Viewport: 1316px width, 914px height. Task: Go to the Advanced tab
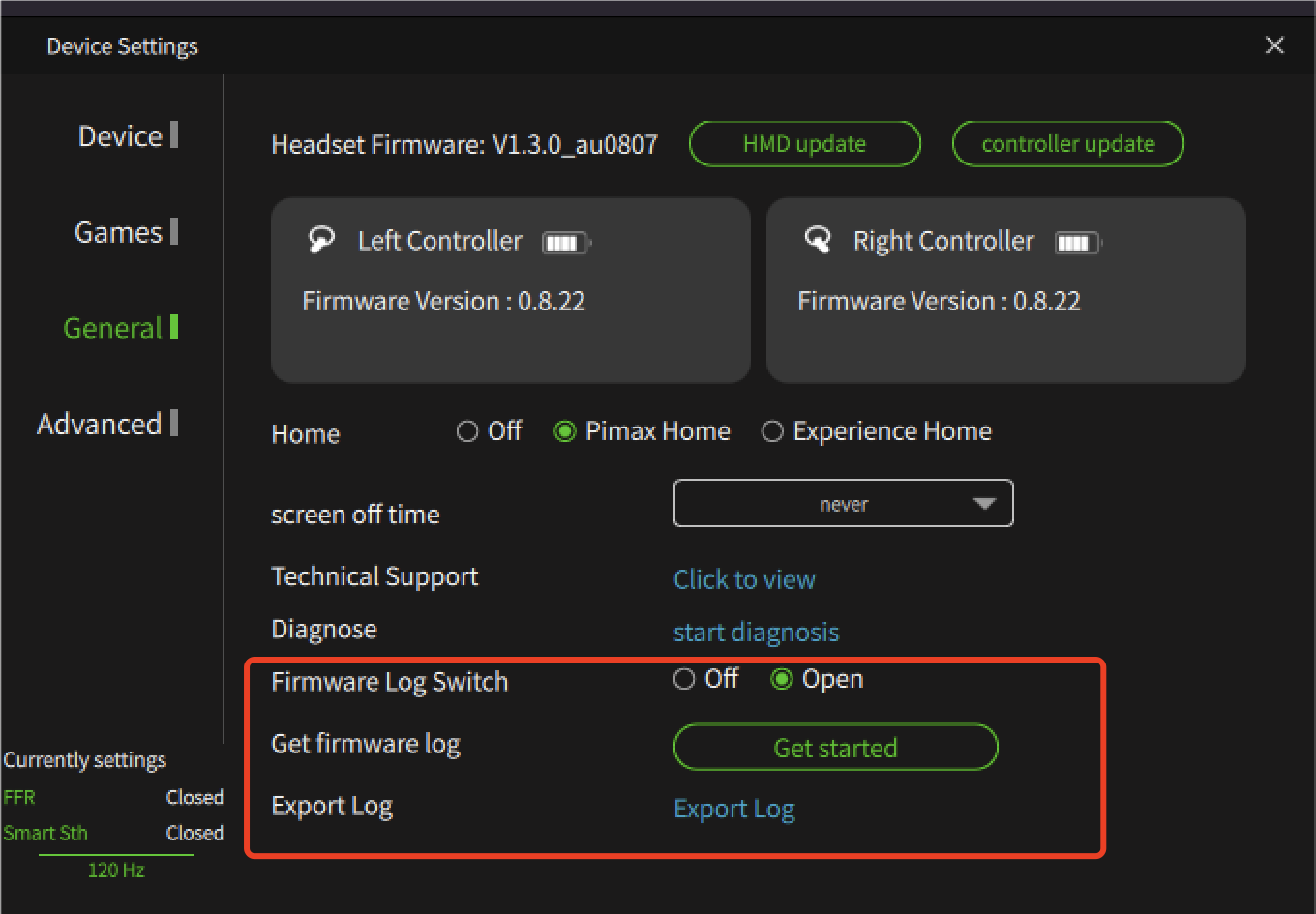point(107,424)
